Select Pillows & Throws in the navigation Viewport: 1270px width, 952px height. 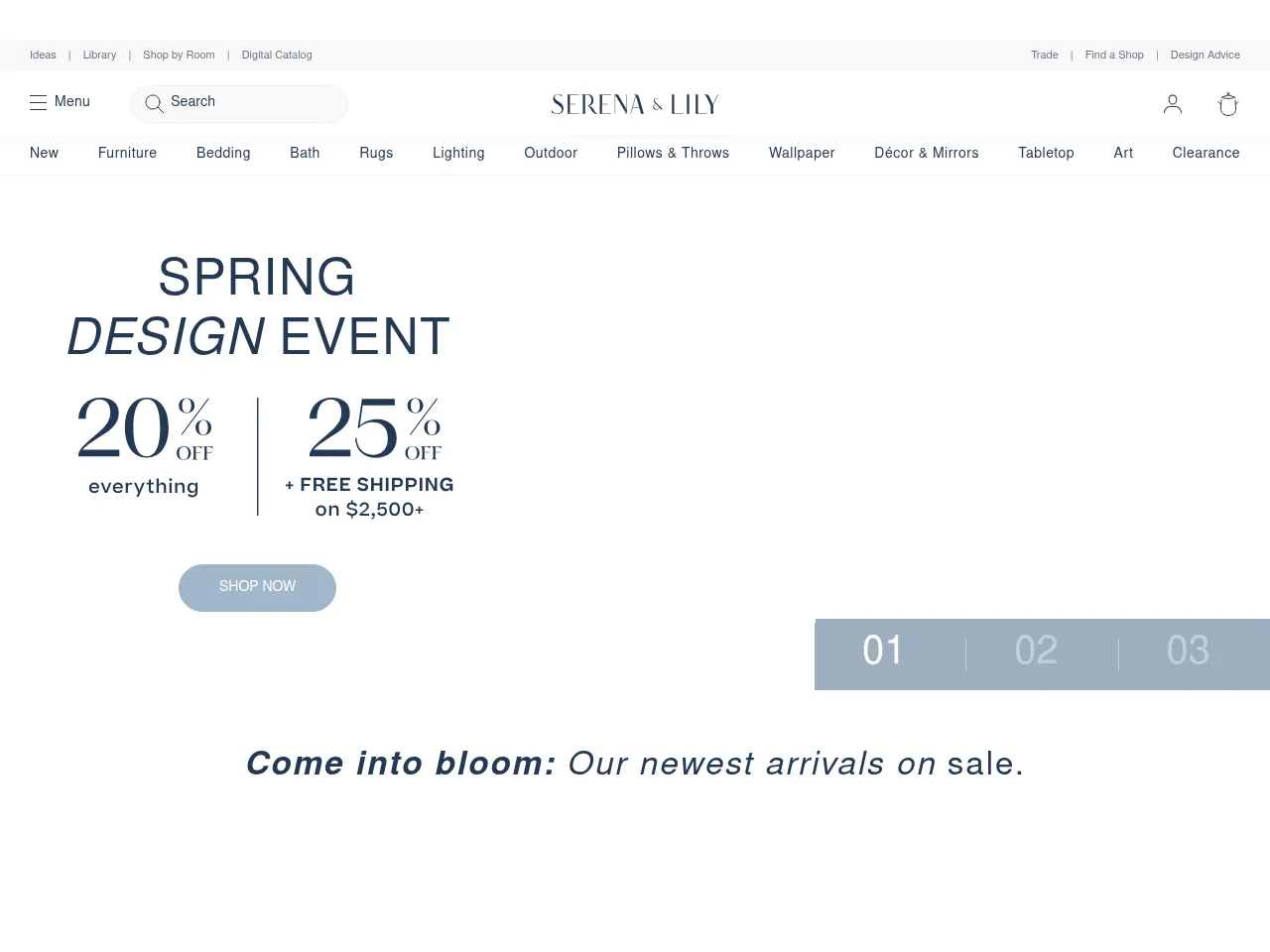673,153
